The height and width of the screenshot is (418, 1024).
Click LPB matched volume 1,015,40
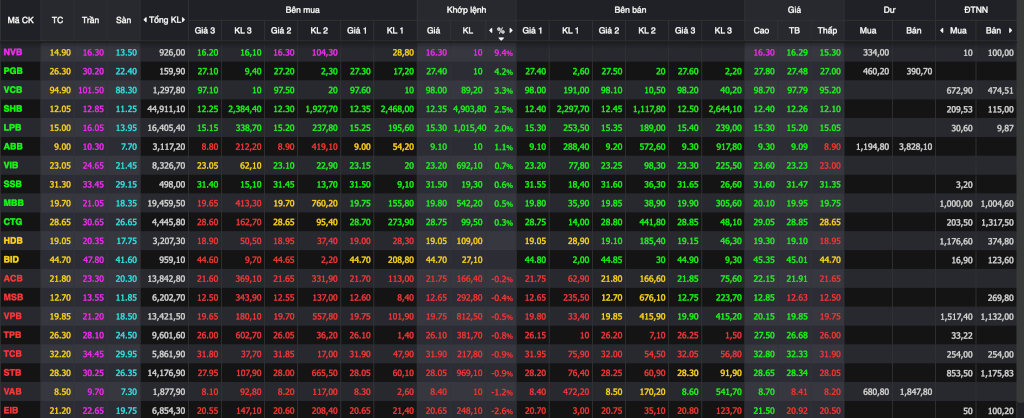click(468, 127)
